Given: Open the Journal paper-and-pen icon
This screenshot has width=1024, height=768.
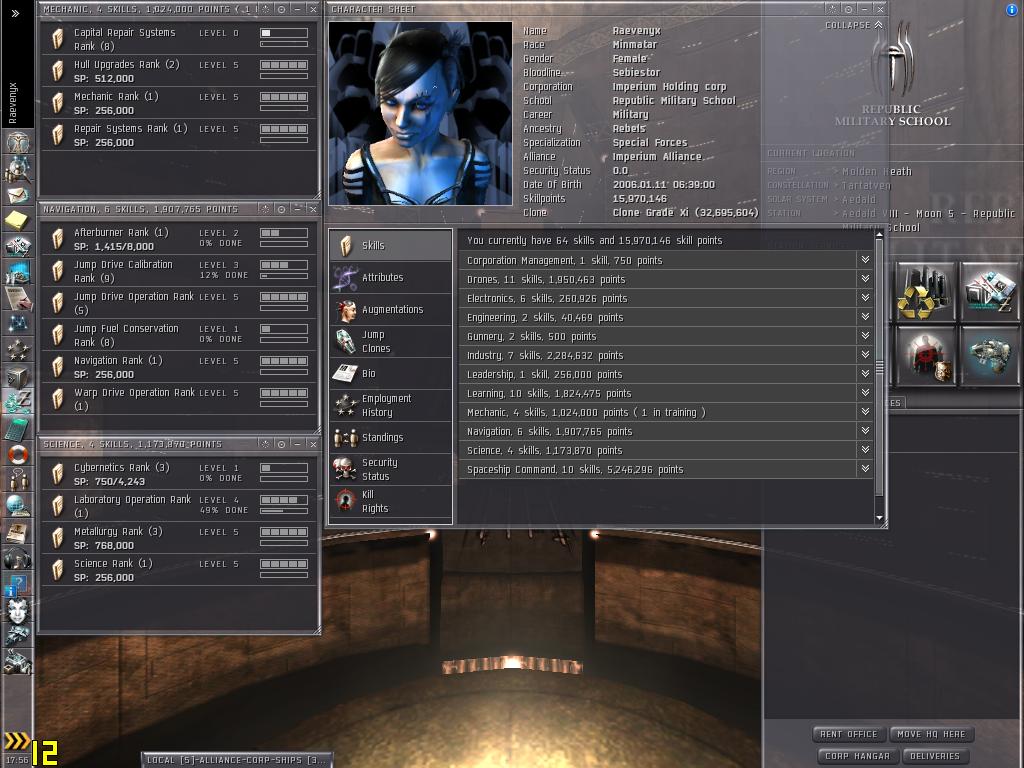Looking at the screenshot, I should 18,297.
